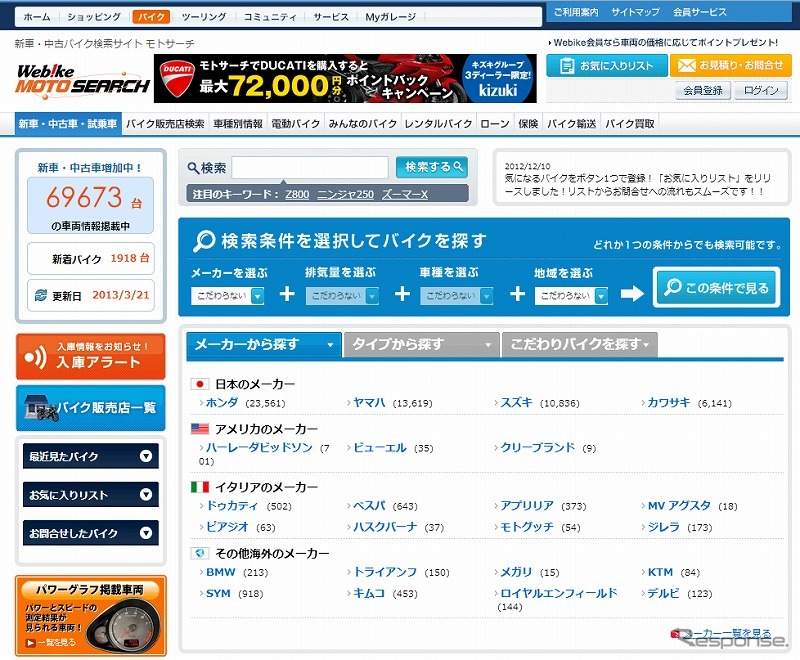Click the 入庫アラート banner button
Viewport: 800px width, 660px height.
[91, 357]
